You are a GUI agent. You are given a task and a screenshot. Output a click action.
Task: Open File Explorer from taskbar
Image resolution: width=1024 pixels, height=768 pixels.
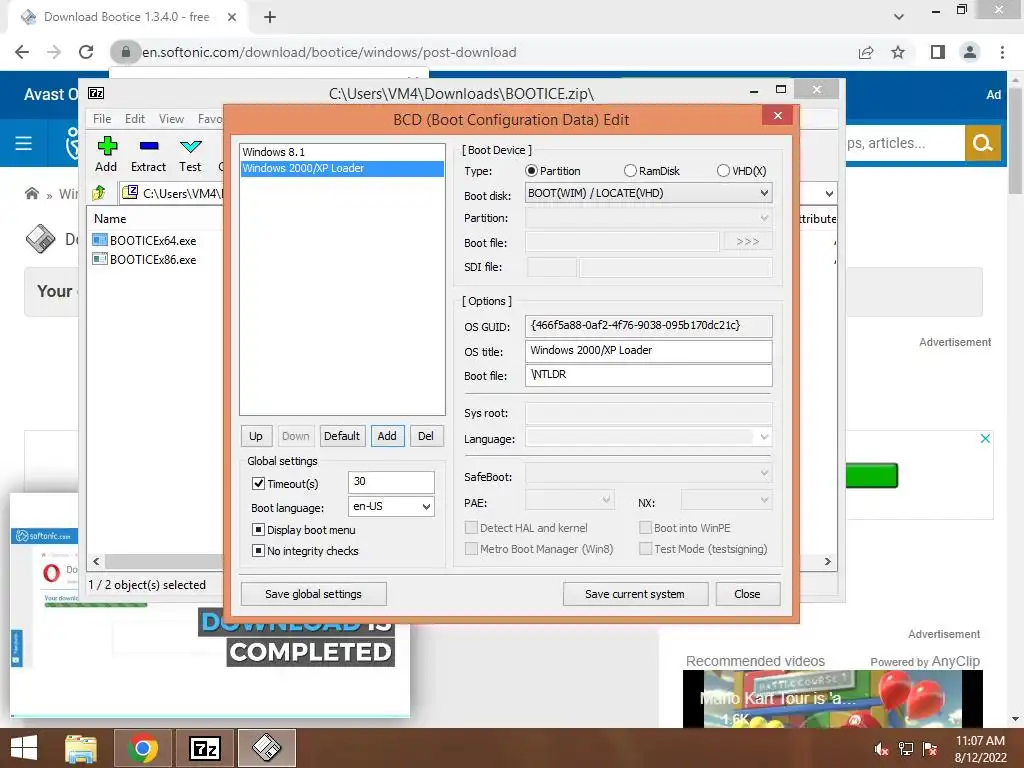(x=81, y=748)
